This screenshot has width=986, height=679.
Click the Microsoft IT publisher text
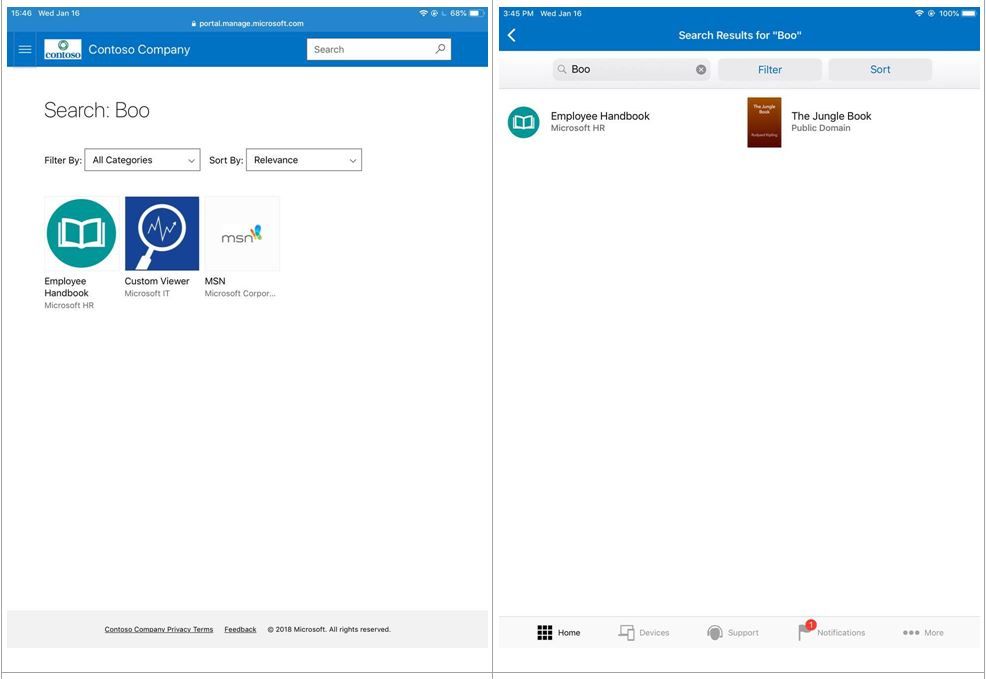147,293
